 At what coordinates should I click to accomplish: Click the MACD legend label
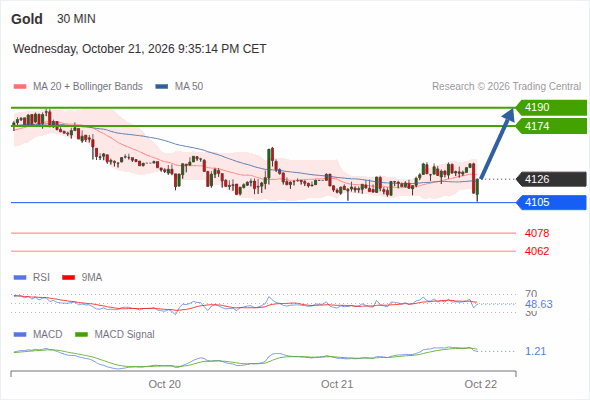(x=48, y=334)
